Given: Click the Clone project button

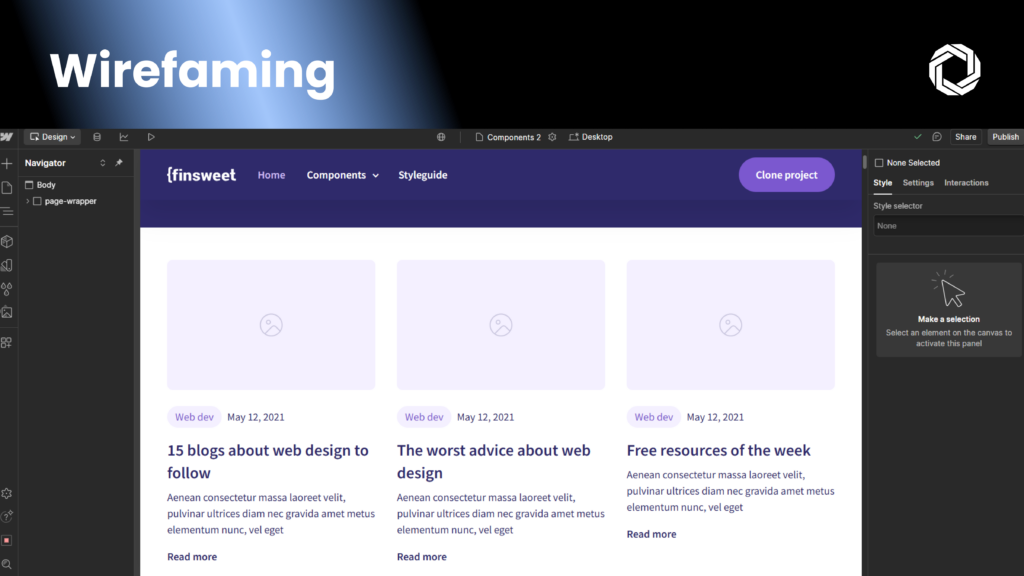Looking at the screenshot, I should pos(786,175).
